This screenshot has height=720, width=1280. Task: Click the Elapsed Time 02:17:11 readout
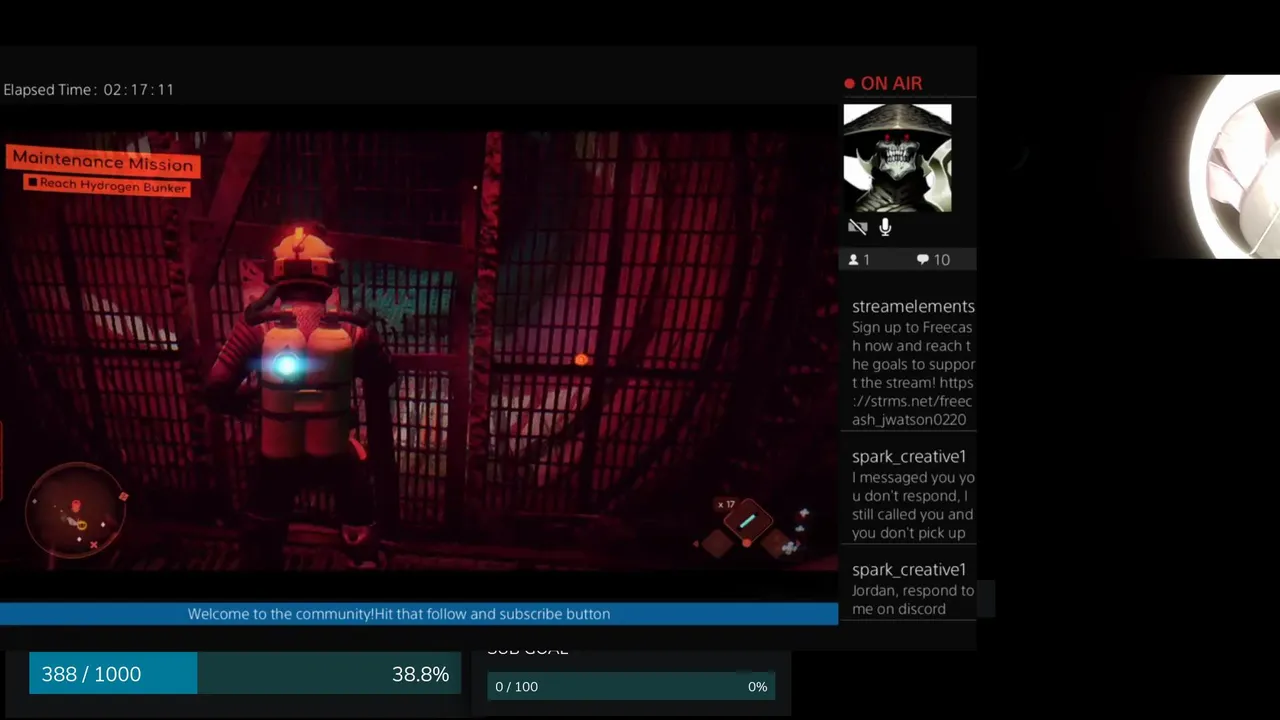(89, 90)
